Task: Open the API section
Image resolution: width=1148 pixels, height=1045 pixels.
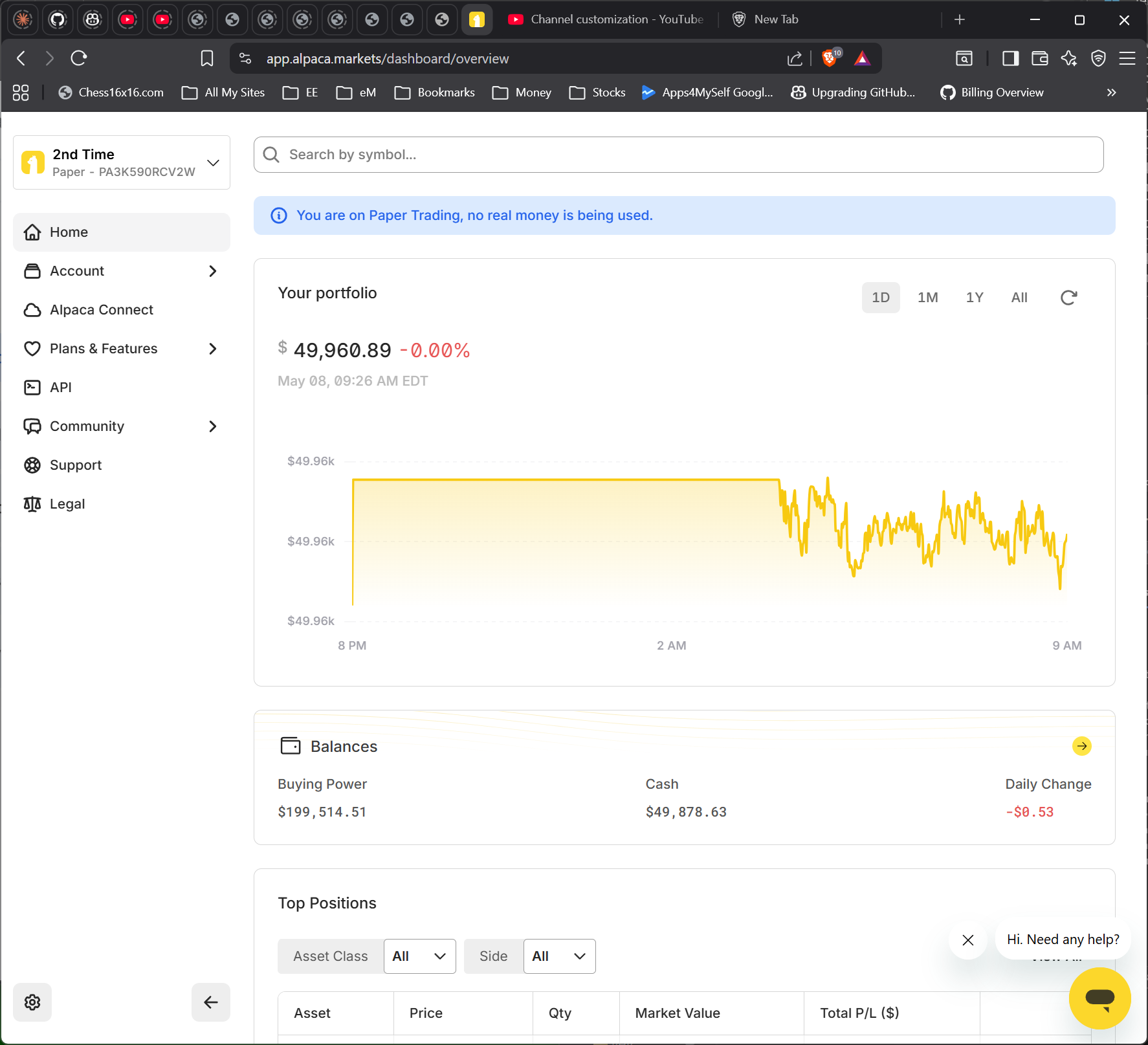Action: [122, 388]
